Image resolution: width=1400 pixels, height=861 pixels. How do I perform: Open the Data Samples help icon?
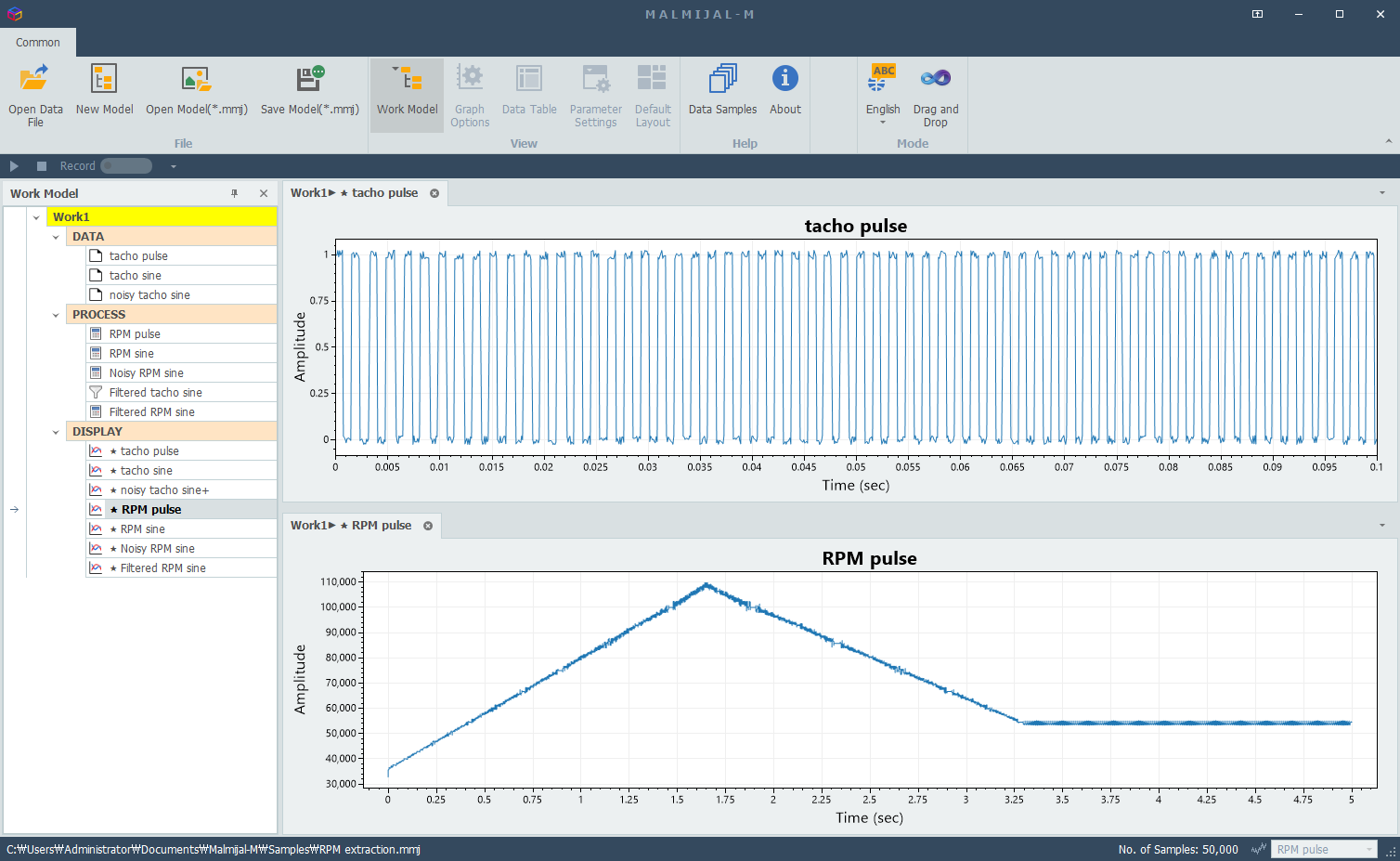pos(722,80)
